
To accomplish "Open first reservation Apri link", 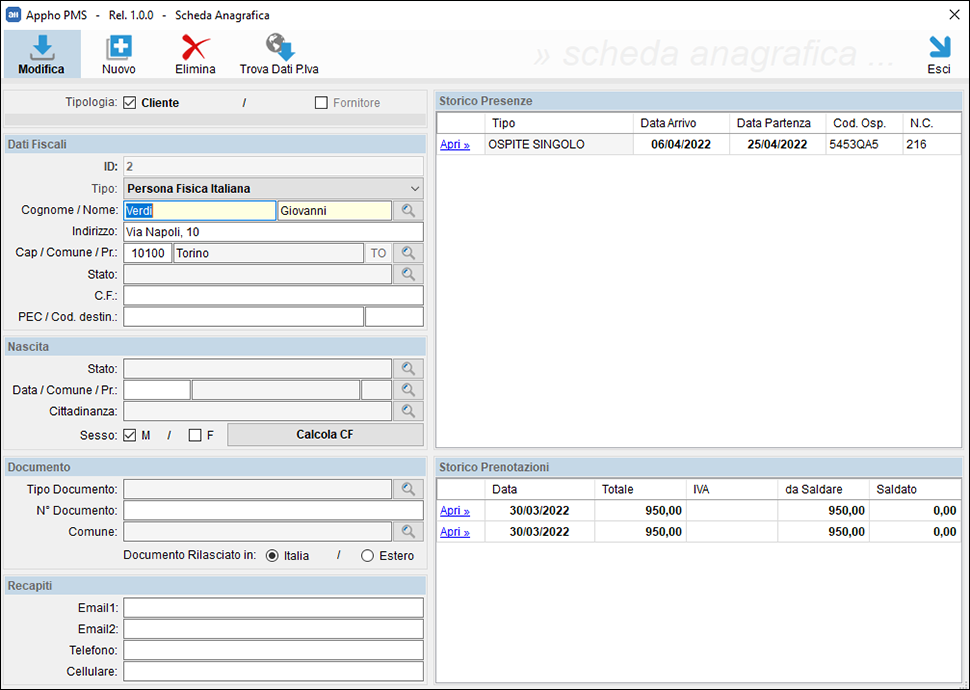I will click(x=455, y=511).
